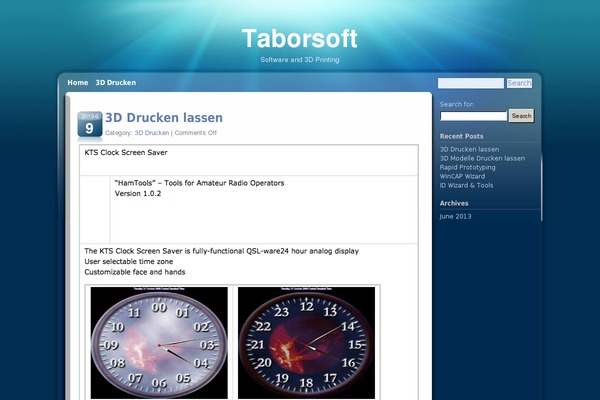Open the Home menu item
The image size is (600, 400).
point(78,82)
